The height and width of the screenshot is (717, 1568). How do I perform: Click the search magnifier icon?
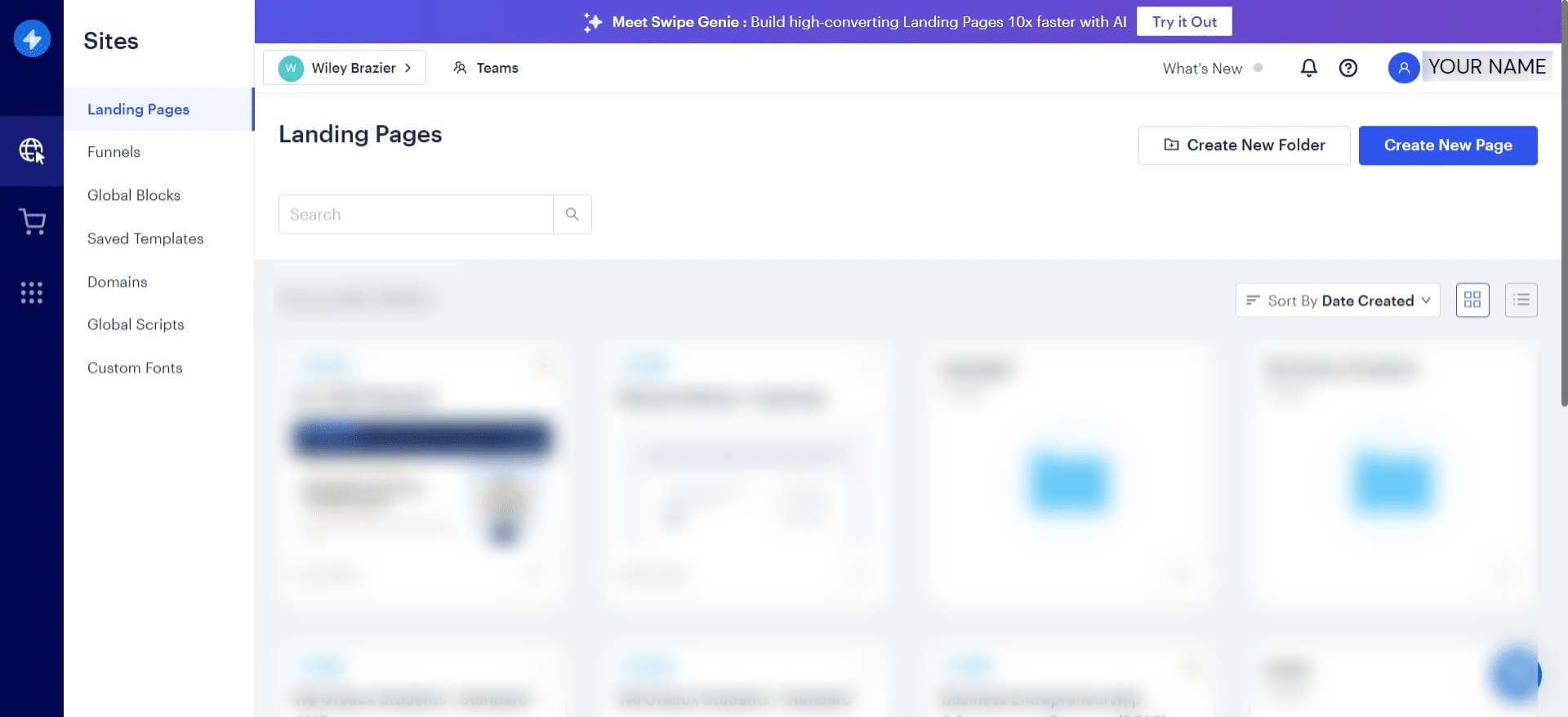click(572, 214)
